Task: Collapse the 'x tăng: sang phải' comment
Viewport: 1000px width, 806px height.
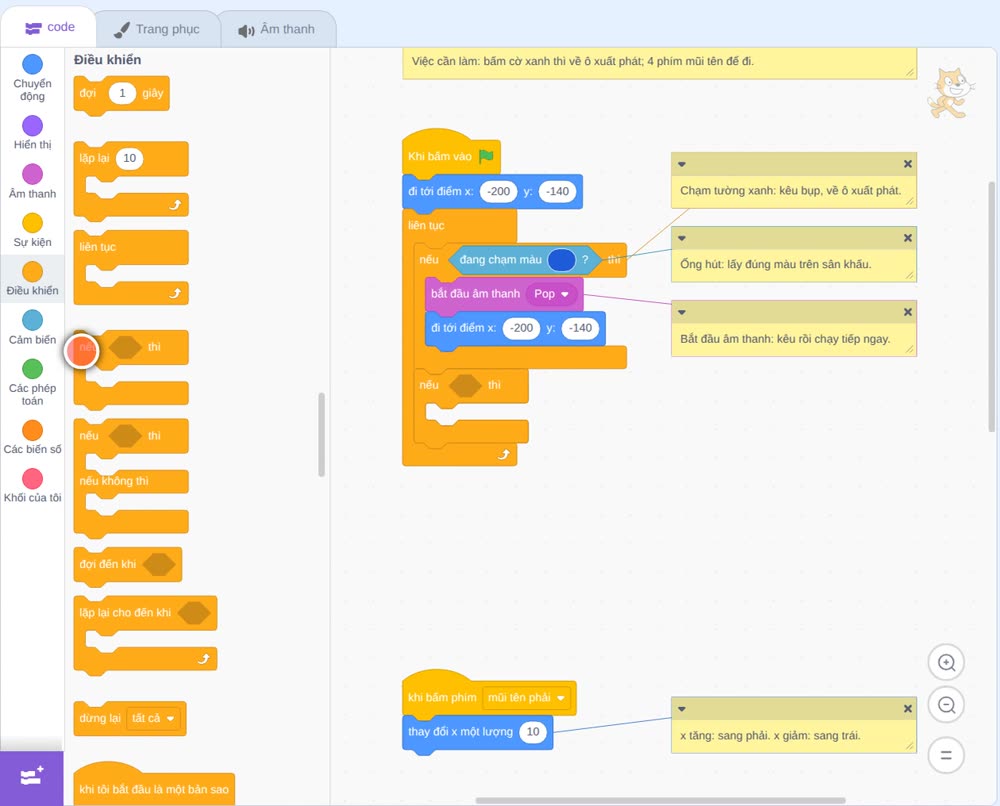Action: (x=682, y=708)
